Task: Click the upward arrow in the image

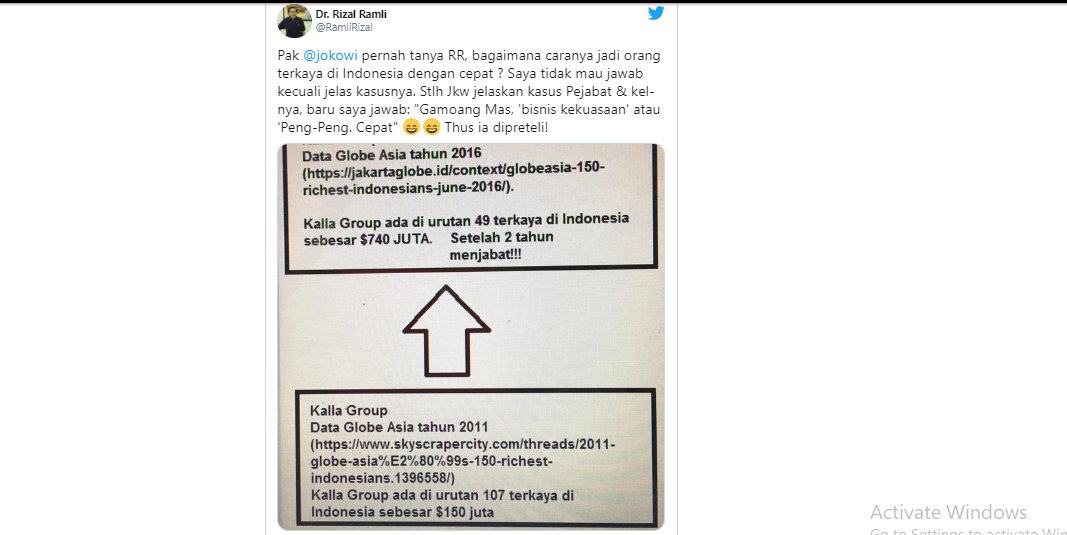Action: pos(446,330)
